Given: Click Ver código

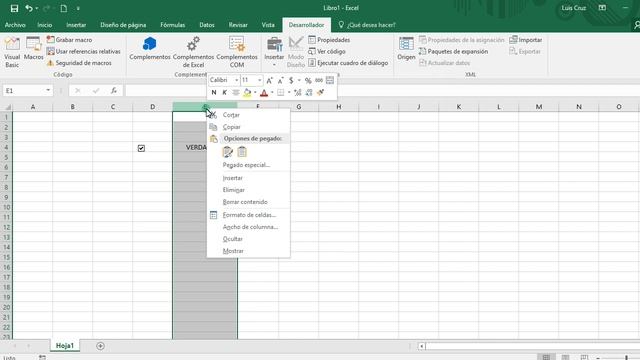Looking at the screenshot, I should pos(327,51).
